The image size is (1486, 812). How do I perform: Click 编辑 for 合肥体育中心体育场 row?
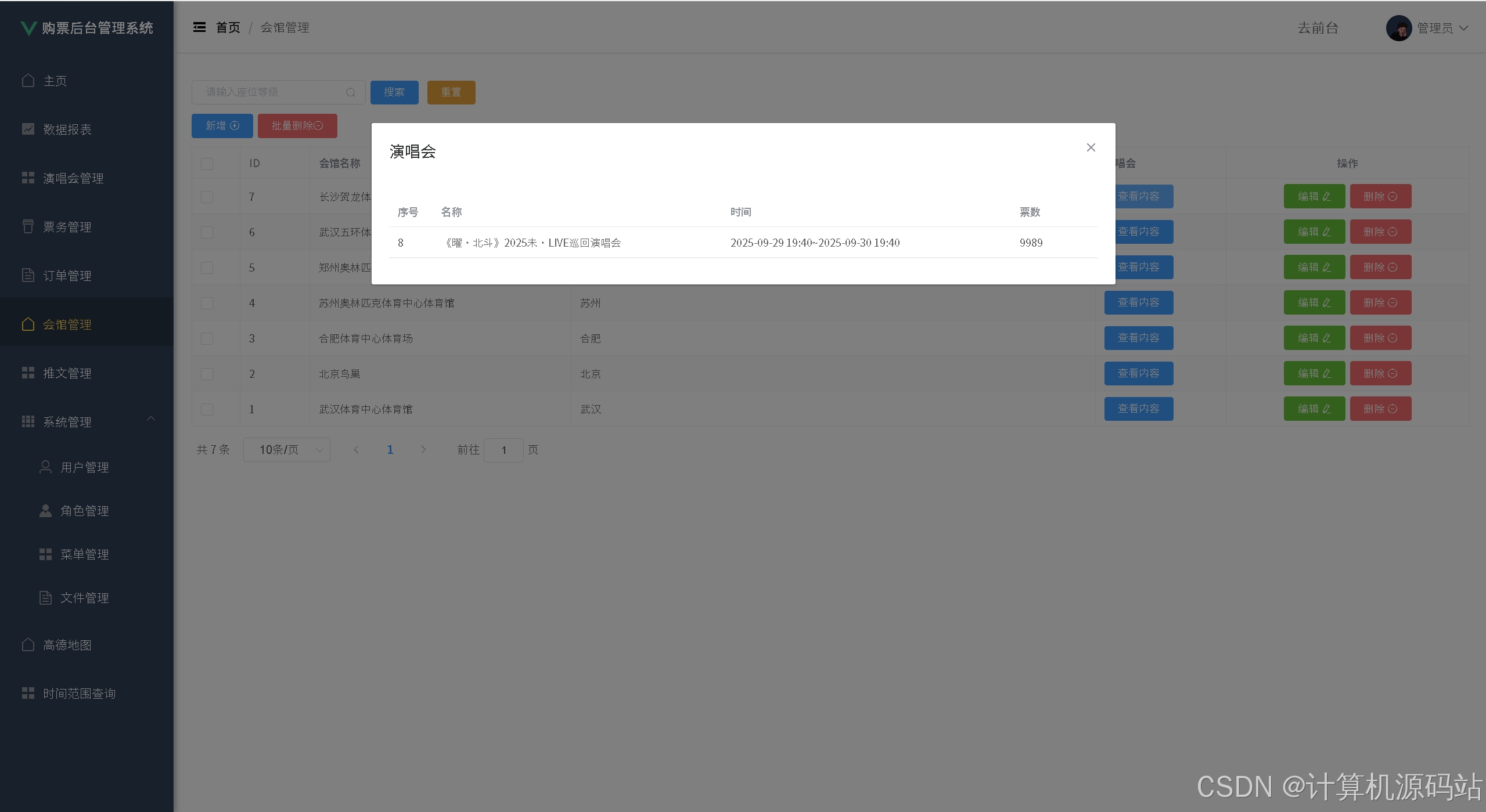(x=1314, y=338)
